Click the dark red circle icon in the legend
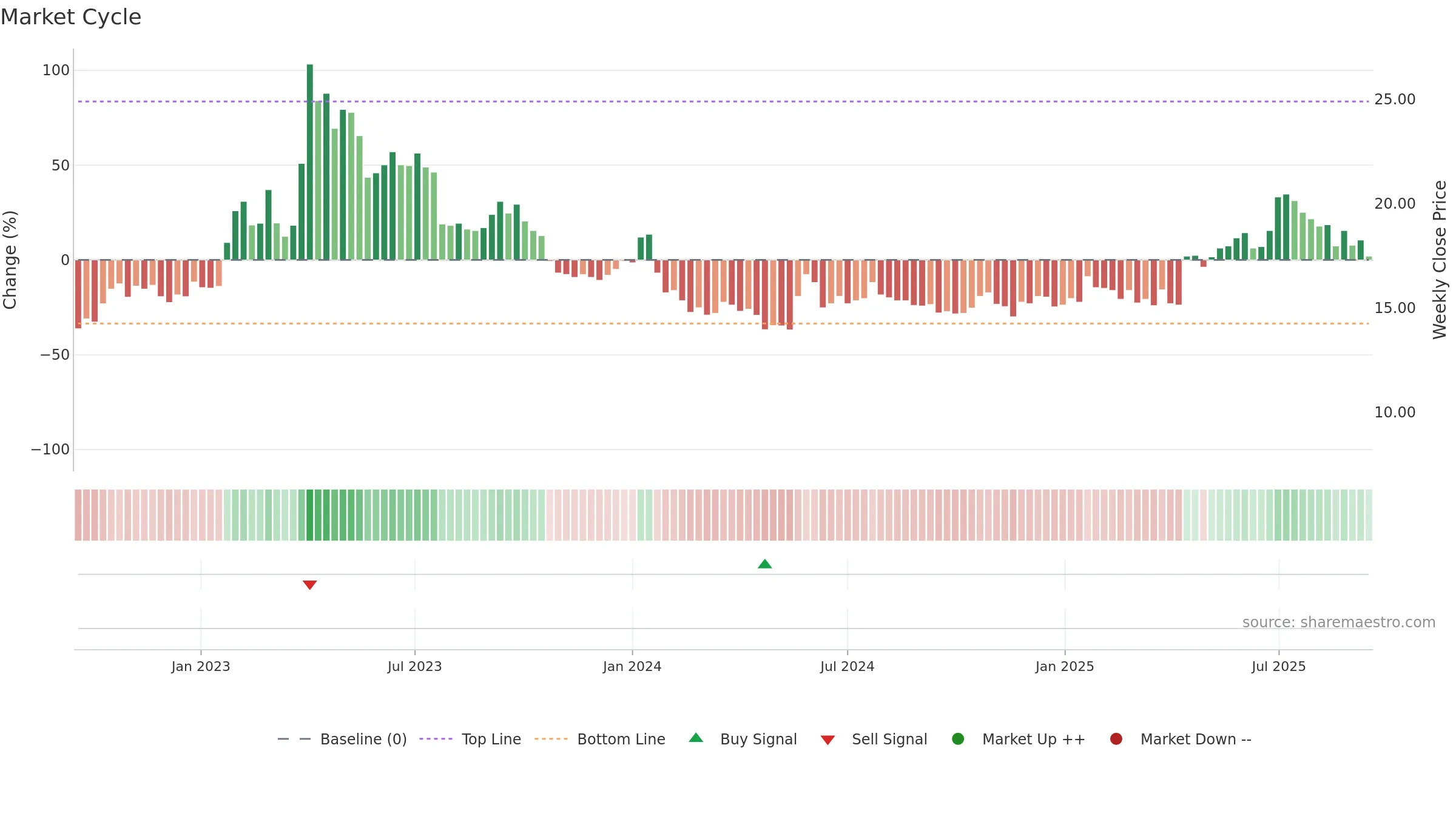The height and width of the screenshot is (819, 1456). (x=1116, y=739)
